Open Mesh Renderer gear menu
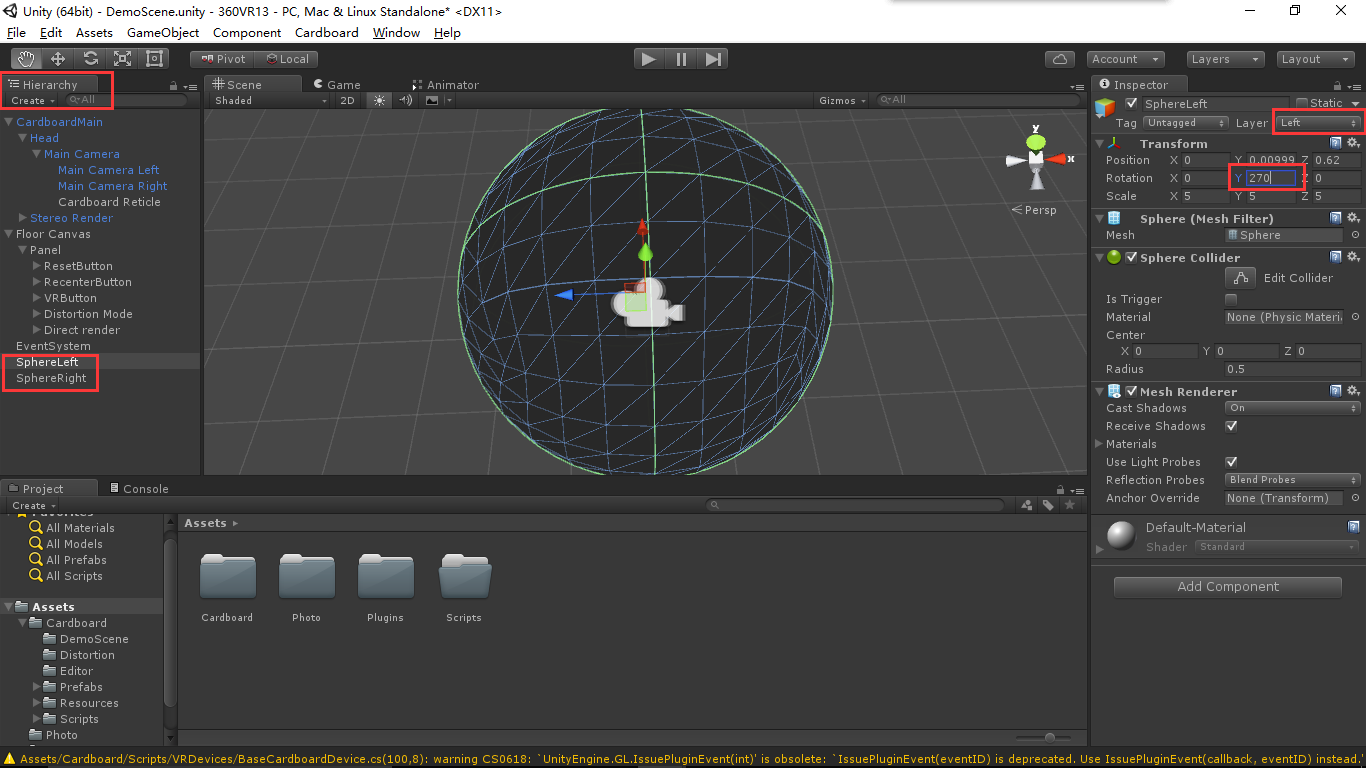The image size is (1366, 768). (1353, 391)
